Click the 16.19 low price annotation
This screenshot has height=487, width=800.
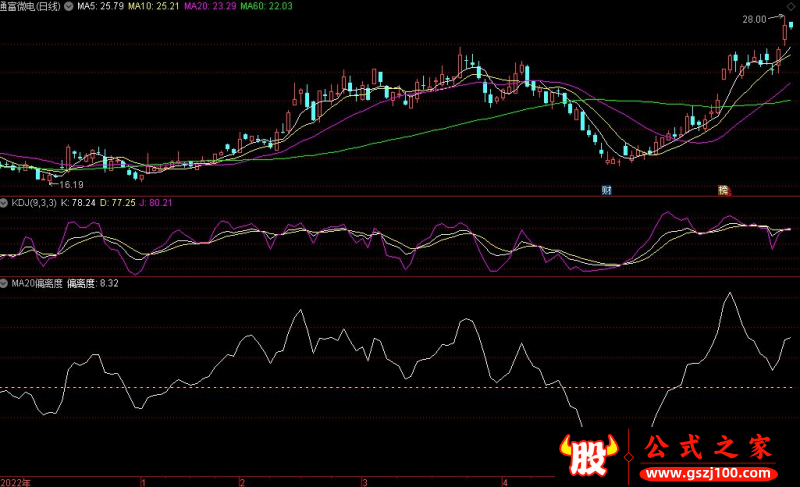point(70,185)
